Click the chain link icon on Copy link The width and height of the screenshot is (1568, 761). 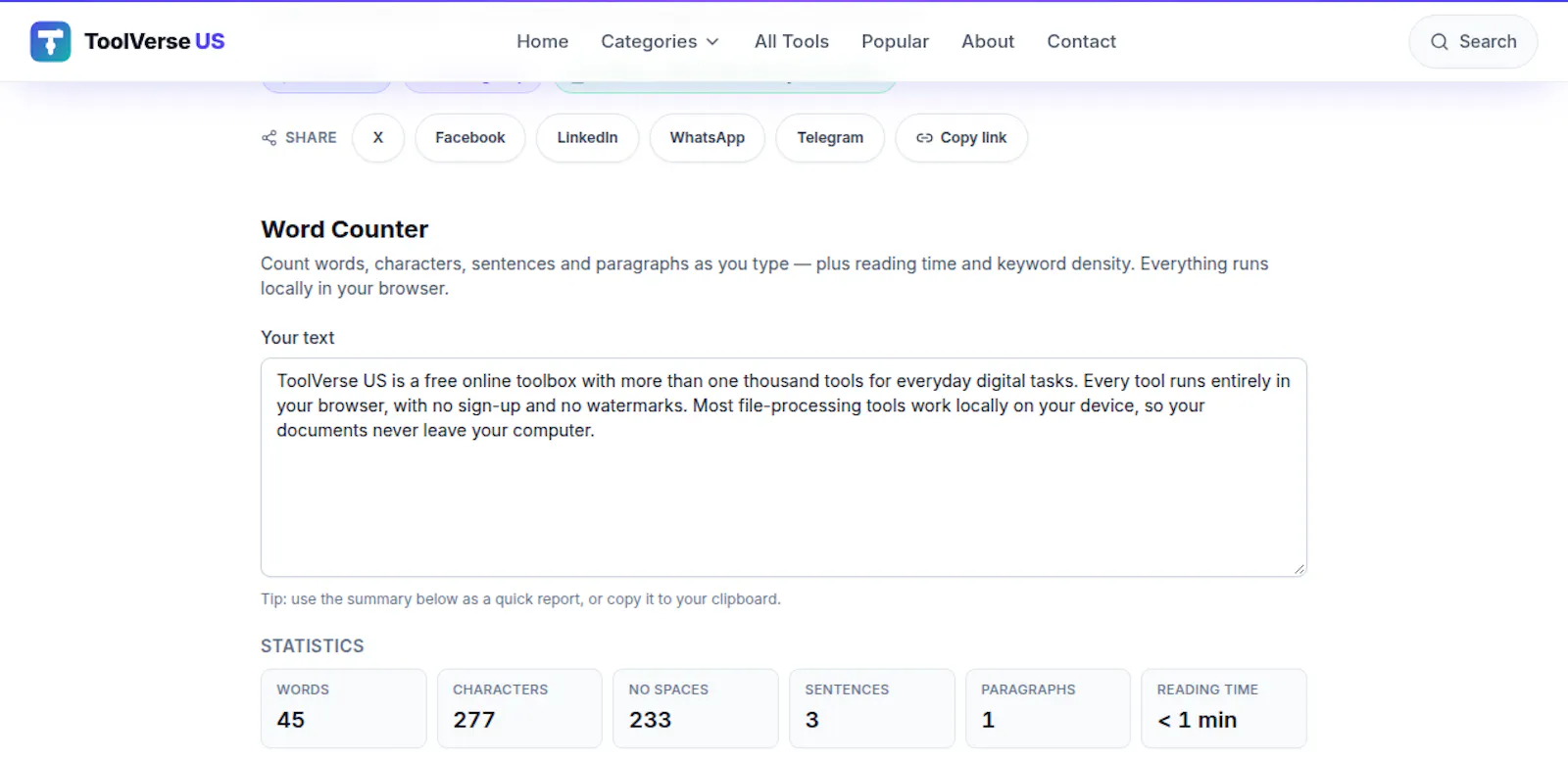point(924,138)
